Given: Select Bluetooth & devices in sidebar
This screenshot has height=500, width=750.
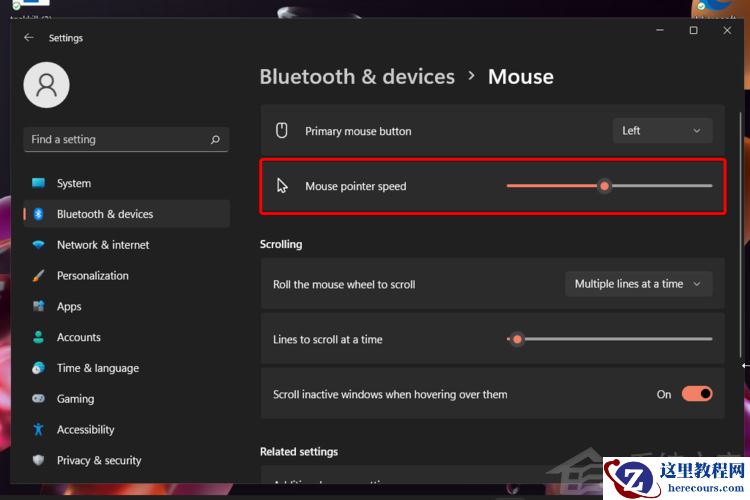Looking at the screenshot, I should click(x=126, y=214).
